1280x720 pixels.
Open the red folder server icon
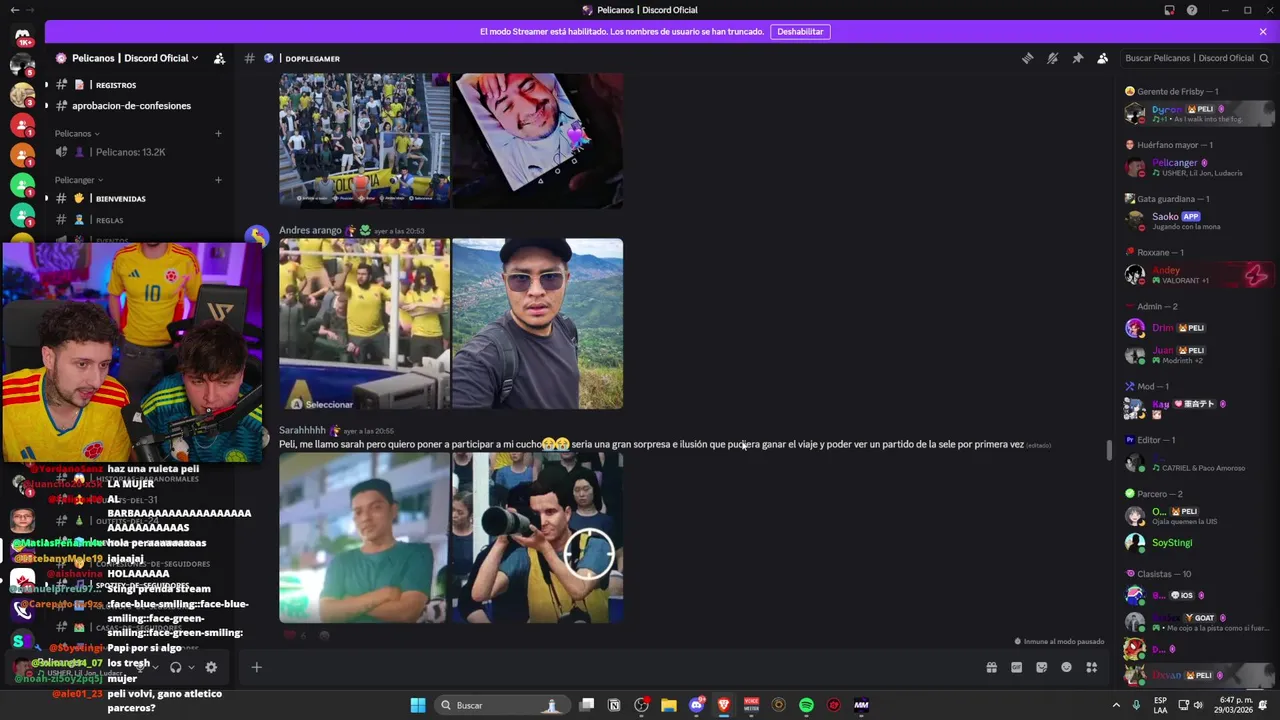22,125
